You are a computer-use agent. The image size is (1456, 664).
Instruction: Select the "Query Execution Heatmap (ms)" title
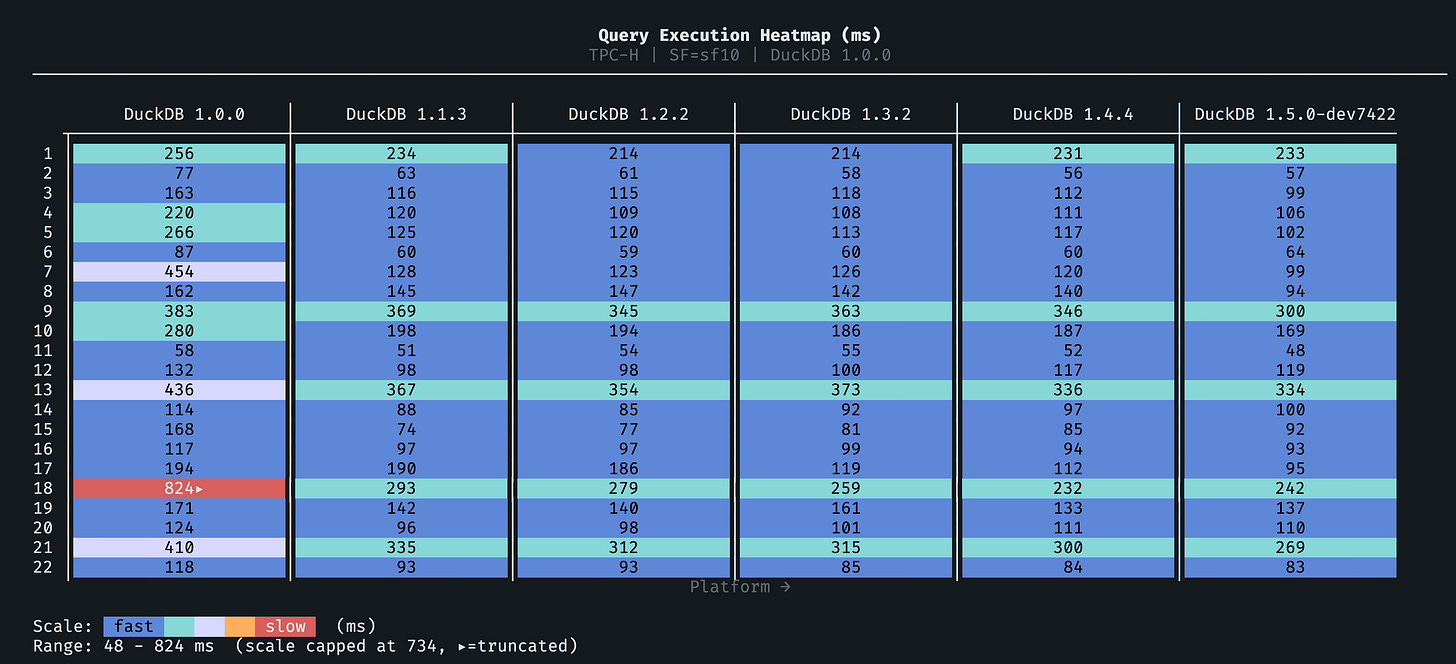[x=740, y=35]
